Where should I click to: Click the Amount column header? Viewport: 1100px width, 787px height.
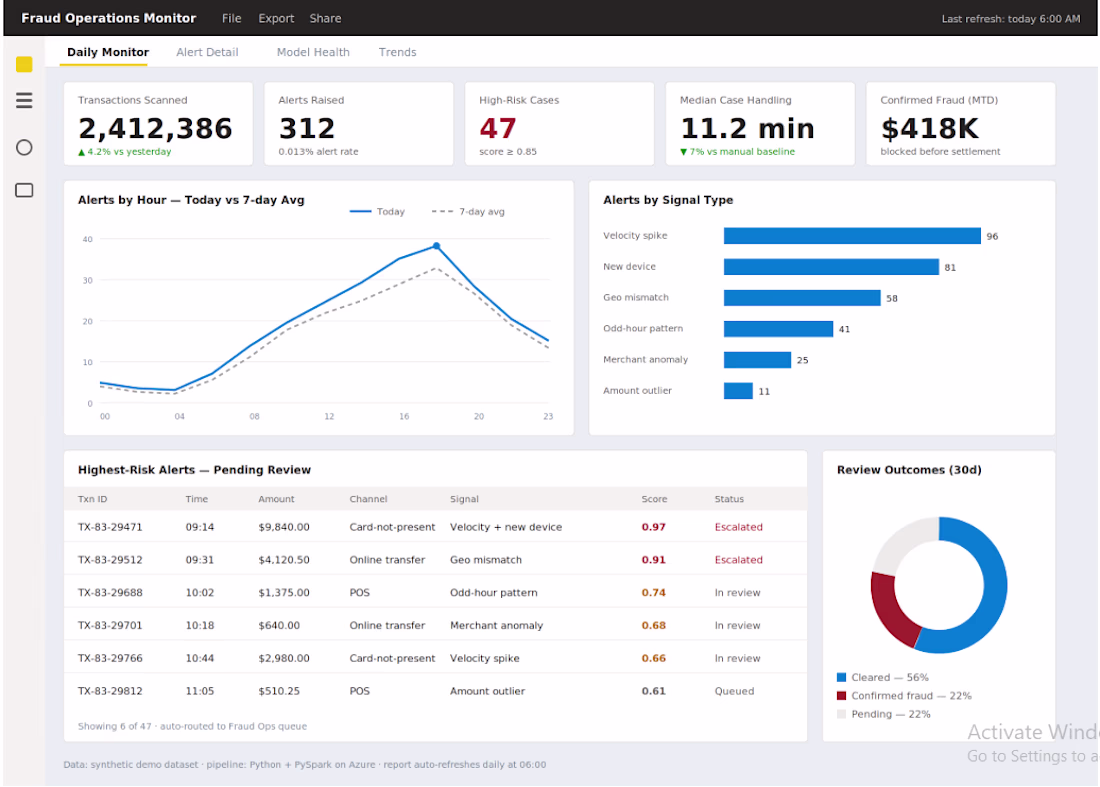276,499
